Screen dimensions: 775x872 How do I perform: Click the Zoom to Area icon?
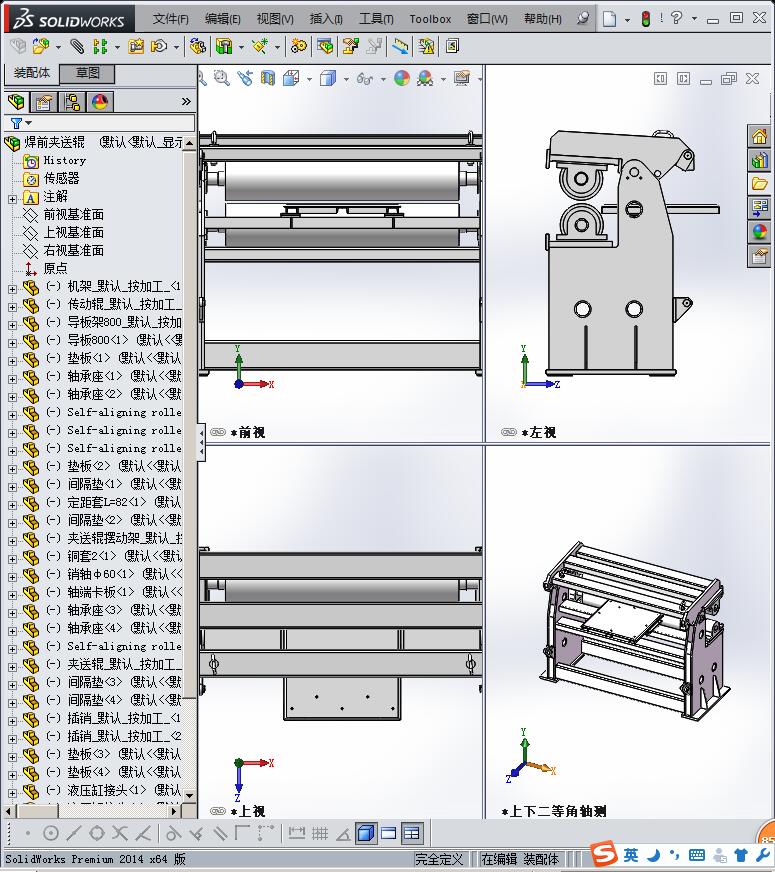pyautogui.click(x=222, y=78)
